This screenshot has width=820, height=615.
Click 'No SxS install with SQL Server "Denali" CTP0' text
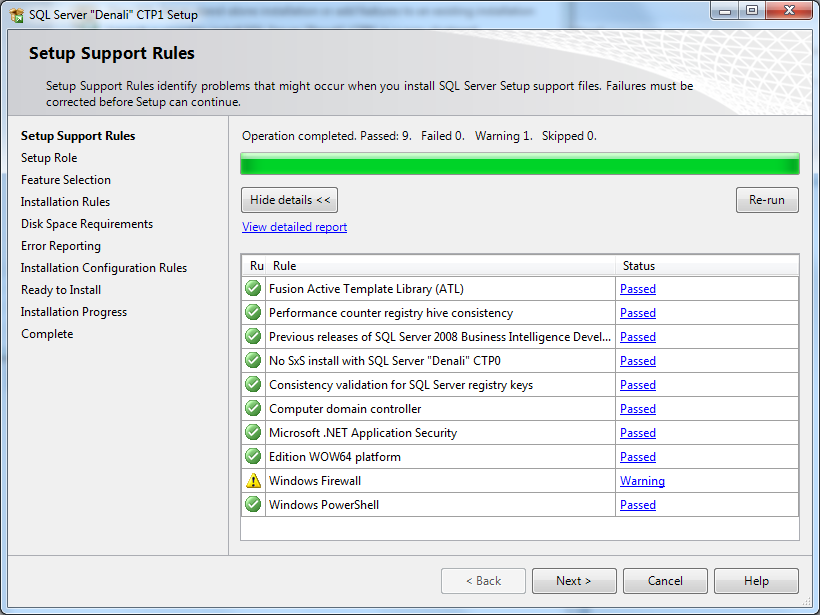coord(384,361)
